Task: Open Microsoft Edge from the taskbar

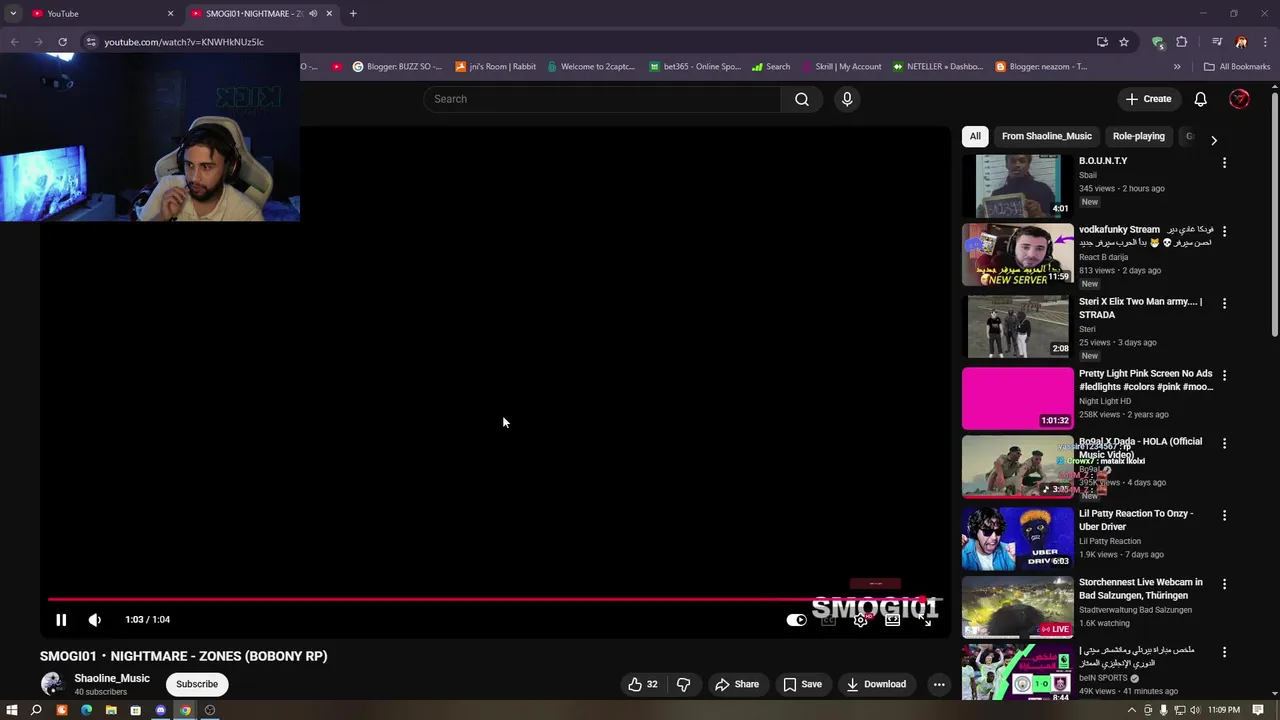Action: coord(86,710)
